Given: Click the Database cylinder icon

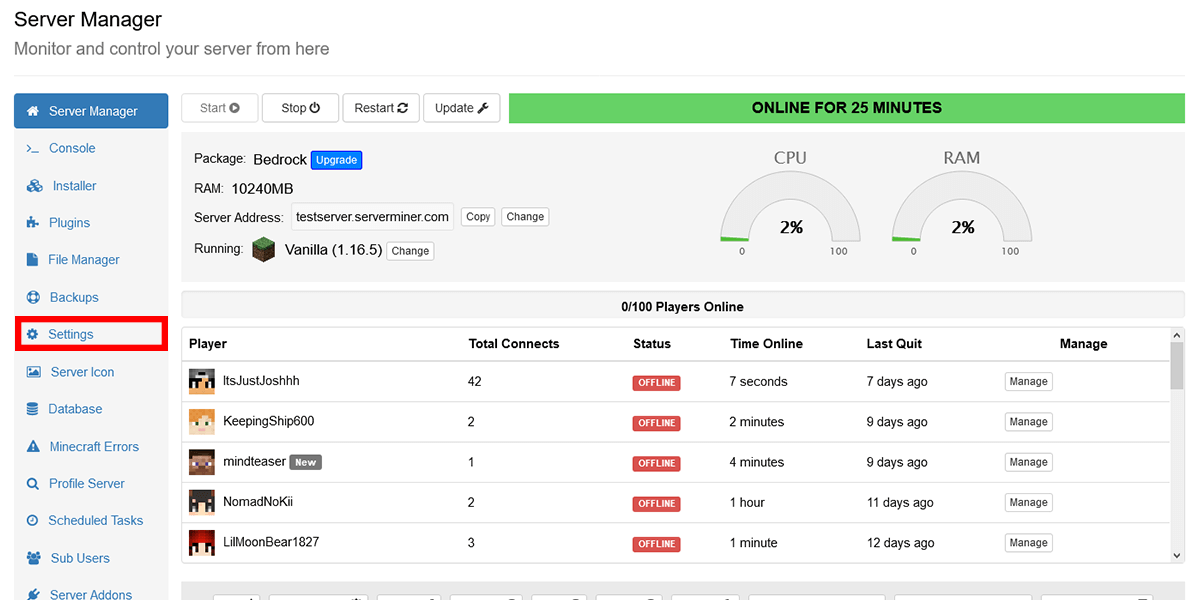Looking at the screenshot, I should [32, 409].
